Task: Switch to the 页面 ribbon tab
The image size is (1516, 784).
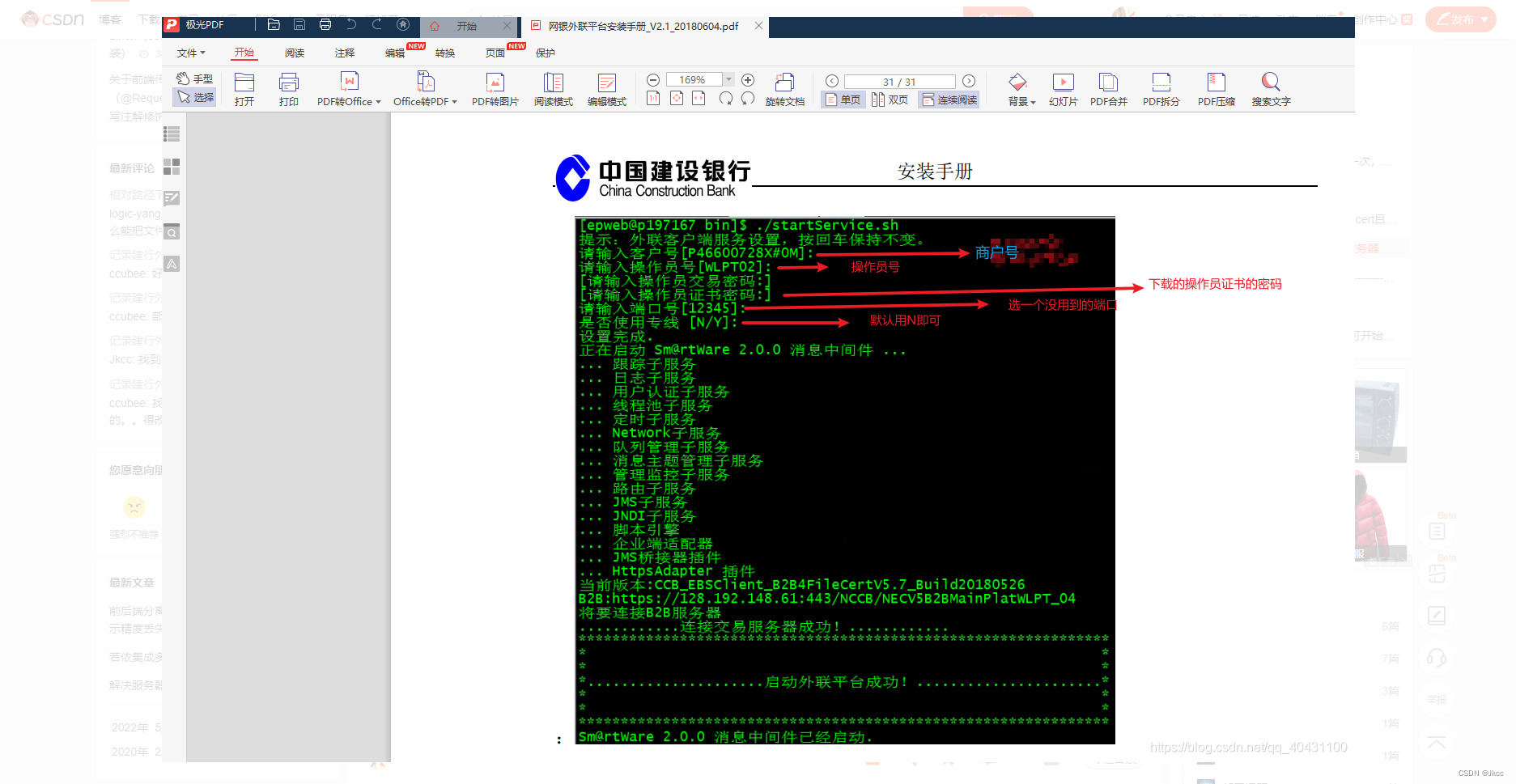Action: (x=495, y=53)
